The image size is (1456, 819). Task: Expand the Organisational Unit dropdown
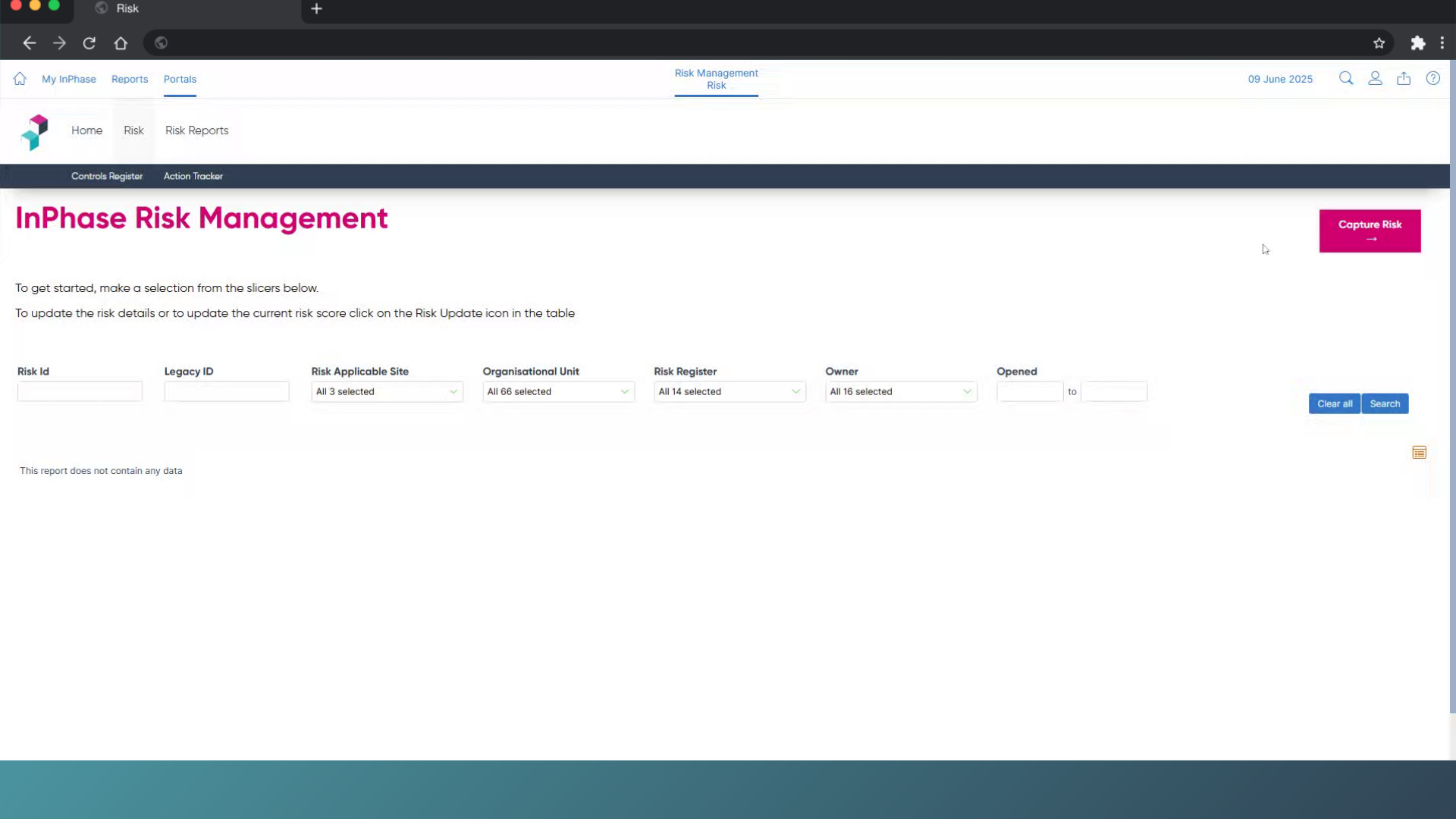pos(558,392)
